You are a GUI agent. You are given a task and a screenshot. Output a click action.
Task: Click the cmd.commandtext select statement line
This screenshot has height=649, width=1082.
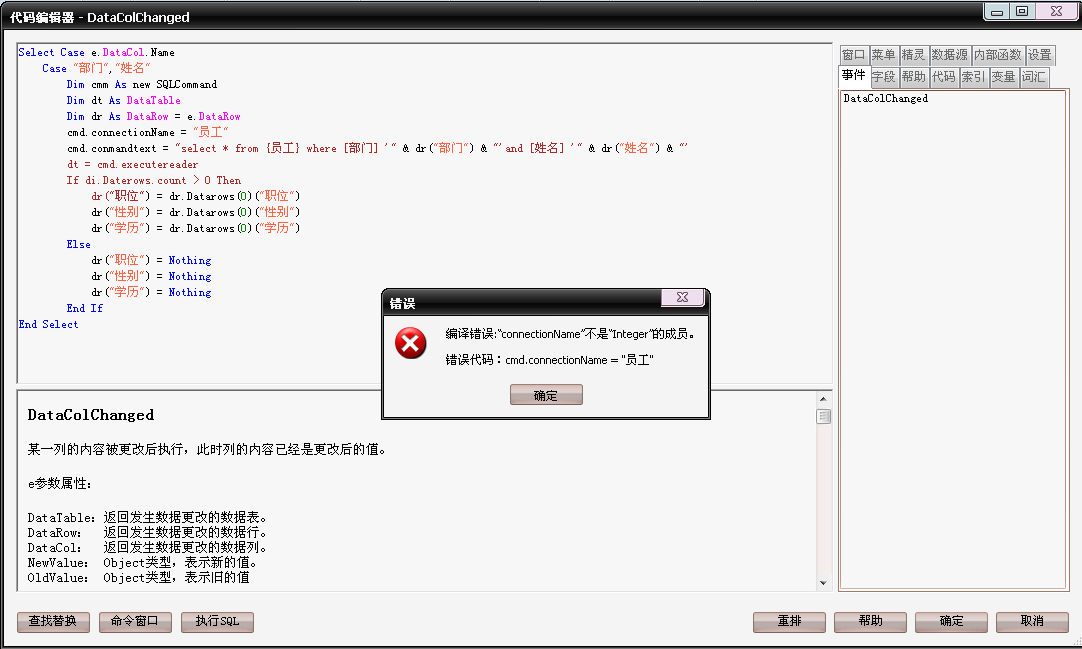point(377,148)
